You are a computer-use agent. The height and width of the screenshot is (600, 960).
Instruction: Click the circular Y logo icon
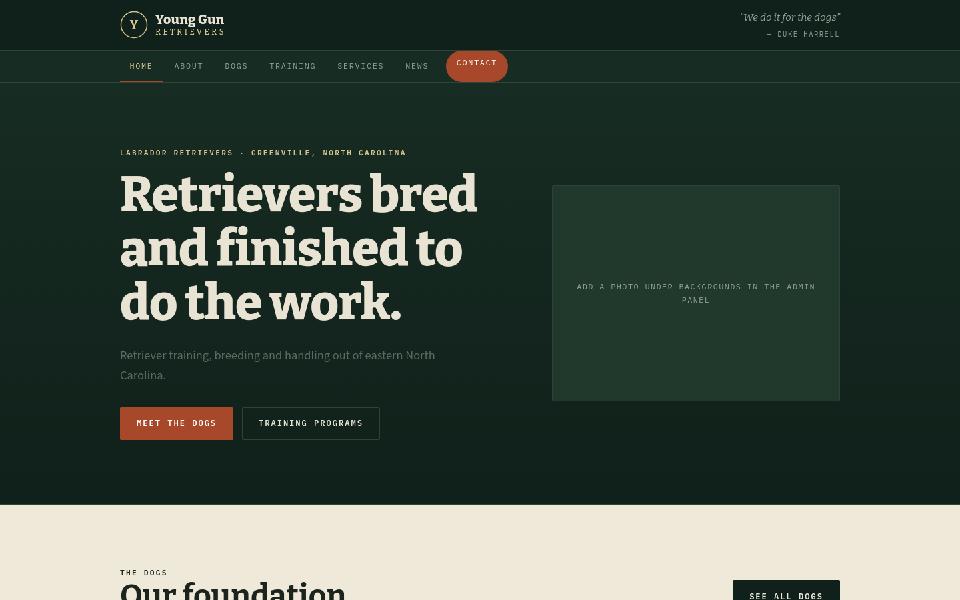133,24
